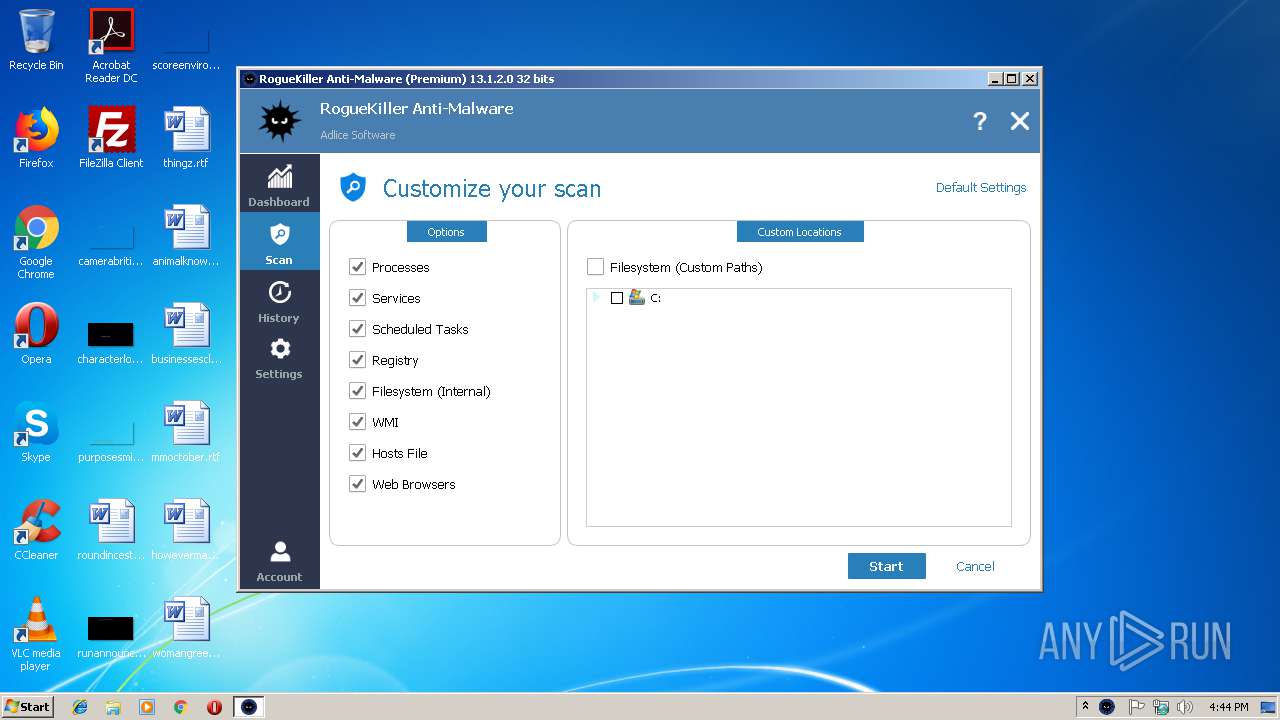Launch Chrome from the taskbar
1280x720 pixels.
180,707
